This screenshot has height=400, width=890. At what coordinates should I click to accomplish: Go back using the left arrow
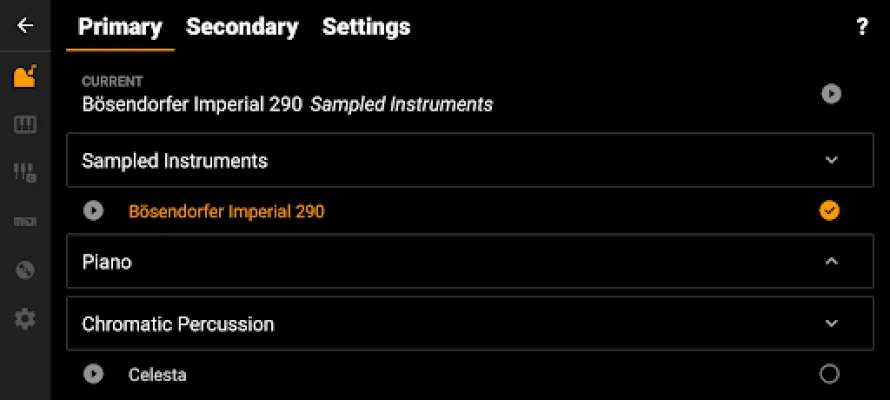25,26
